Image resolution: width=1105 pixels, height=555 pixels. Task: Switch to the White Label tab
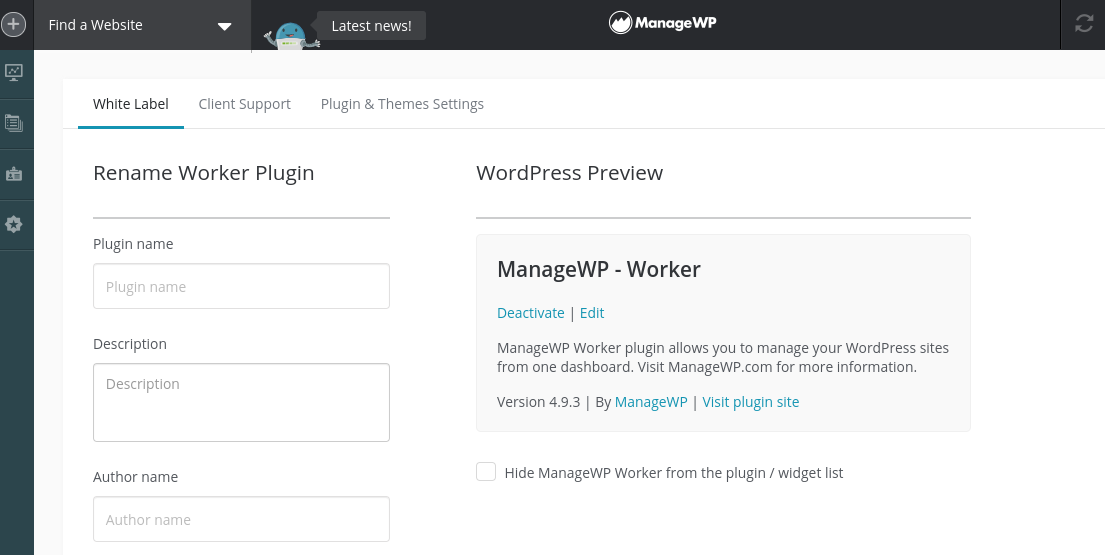[x=131, y=104]
